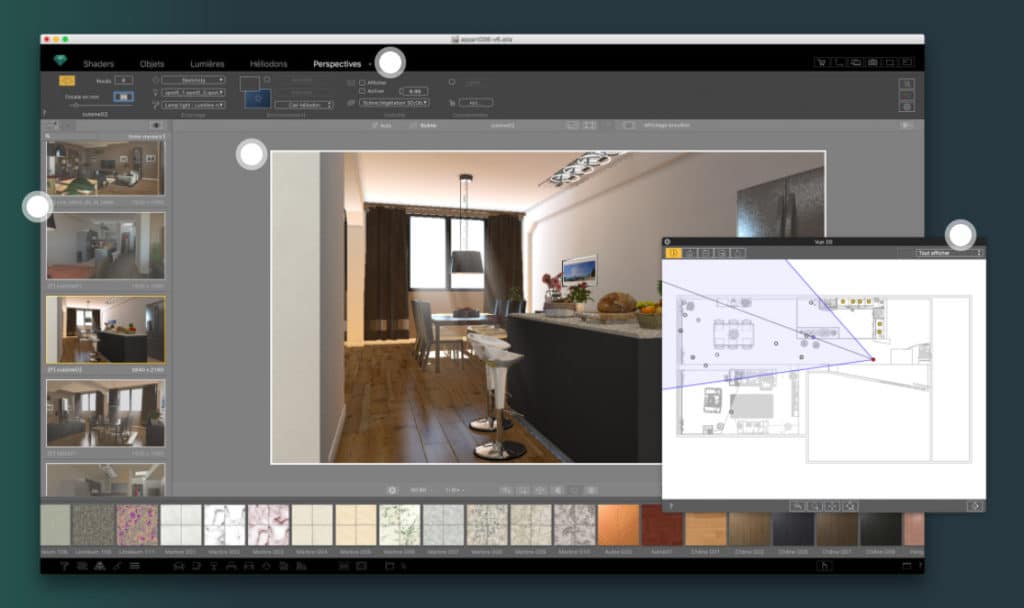Click the blue background image swatch
1024x608 pixels.
(257, 99)
